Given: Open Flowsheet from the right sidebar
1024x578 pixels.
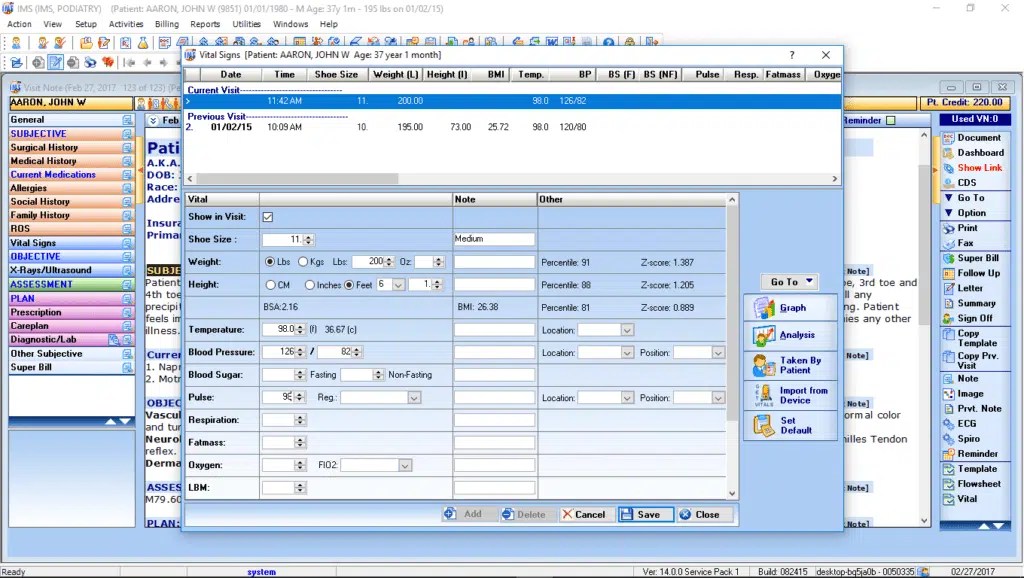Looking at the screenshot, I should coord(974,484).
